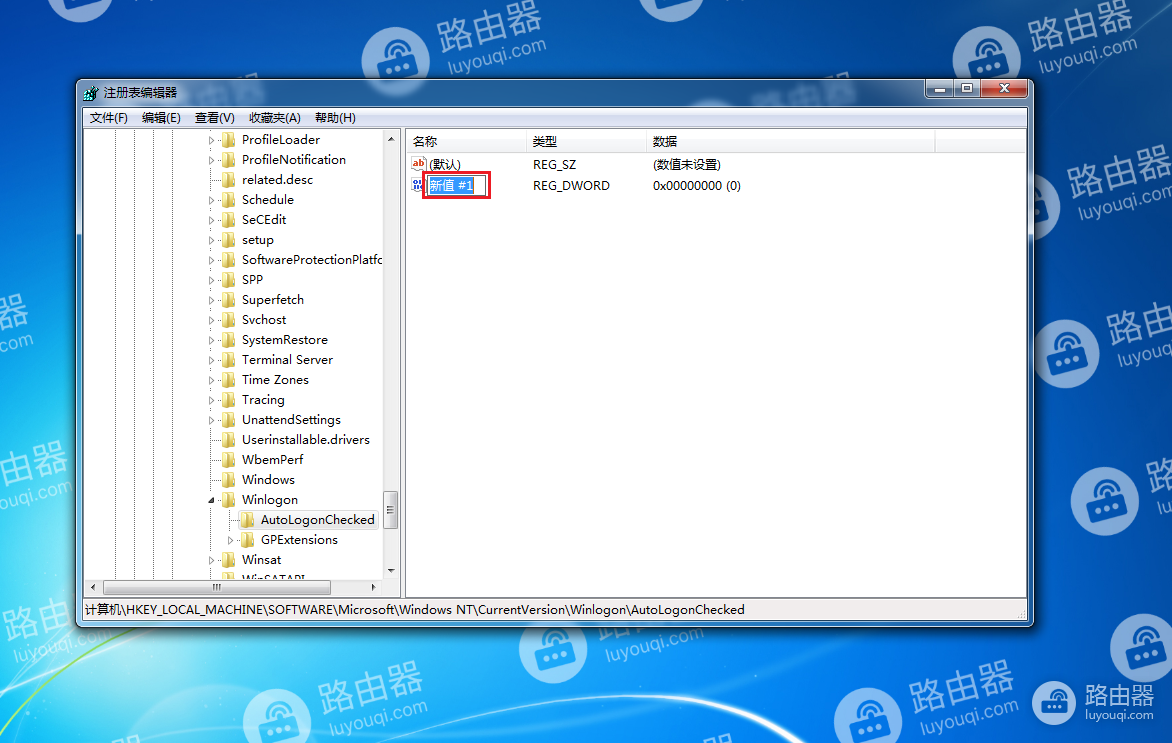
Task: Click the REG_DWORD type cell
Action: tap(571, 185)
